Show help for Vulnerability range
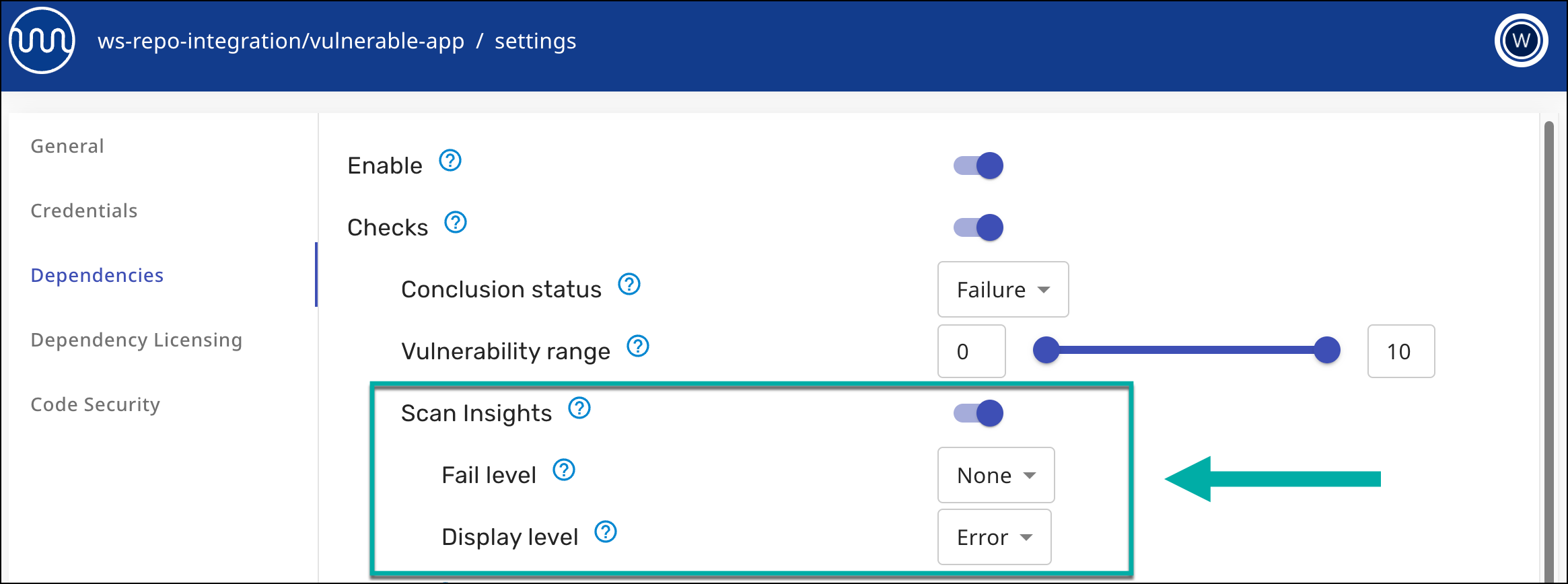Image resolution: width=1568 pixels, height=584 pixels. point(638,346)
